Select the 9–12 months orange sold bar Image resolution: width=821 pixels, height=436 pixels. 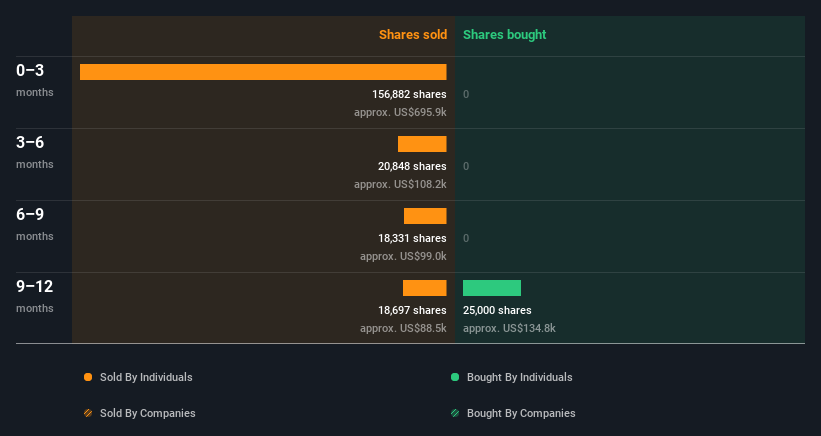click(425, 288)
